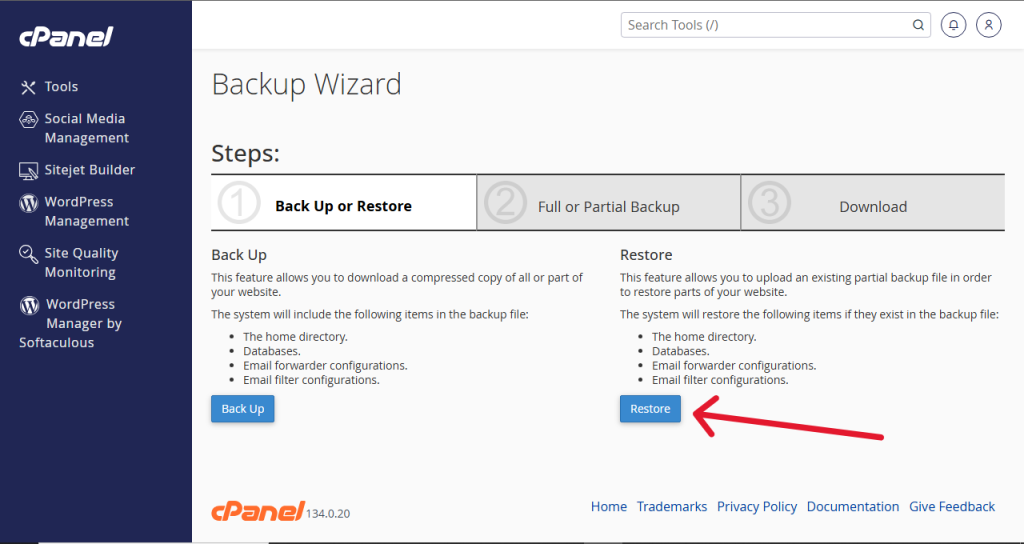Viewport: 1024px width, 544px height.
Task: Select the Back Up or Restore step
Action: tap(344, 203)
